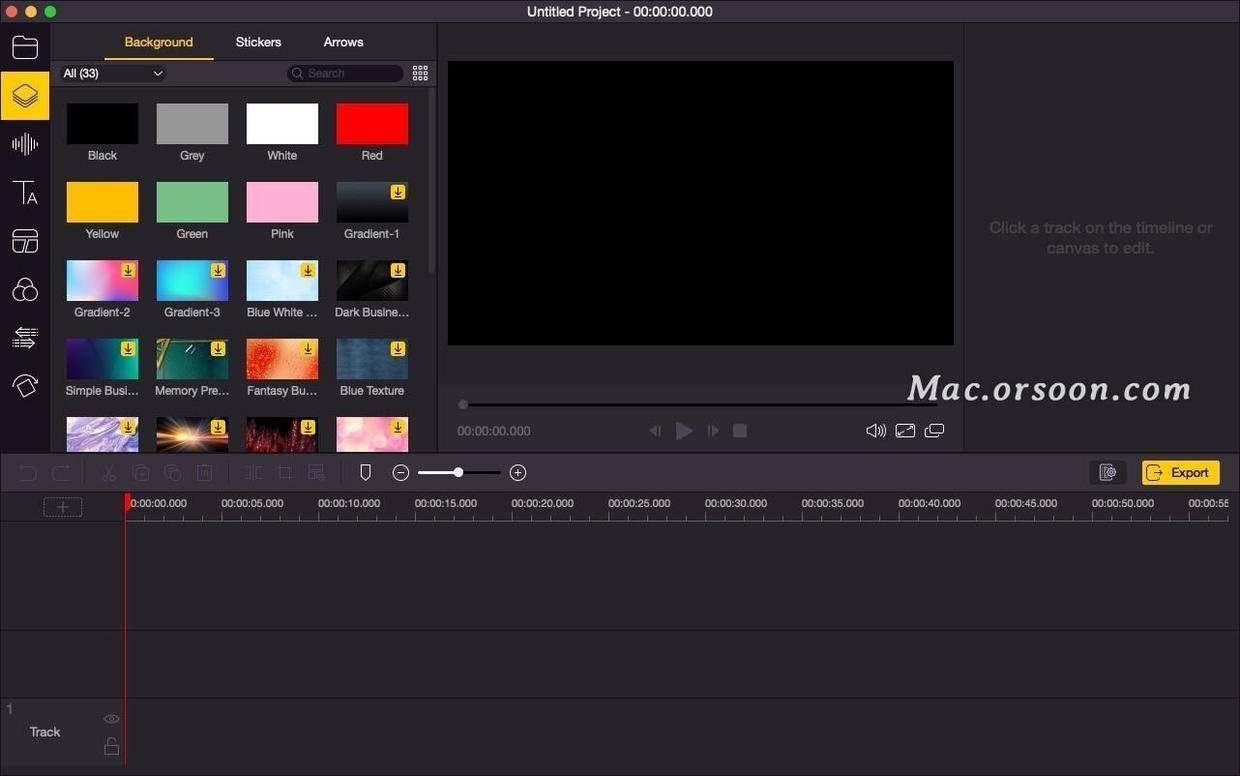Viewport: 1240px width, 776px height.
Task: Open the text tool panel
Action: point(25,192)
